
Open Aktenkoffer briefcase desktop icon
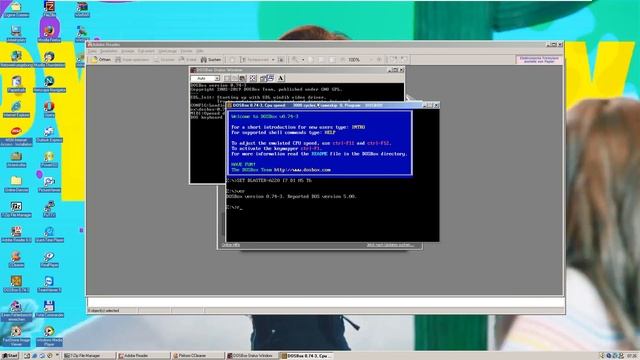16,159
